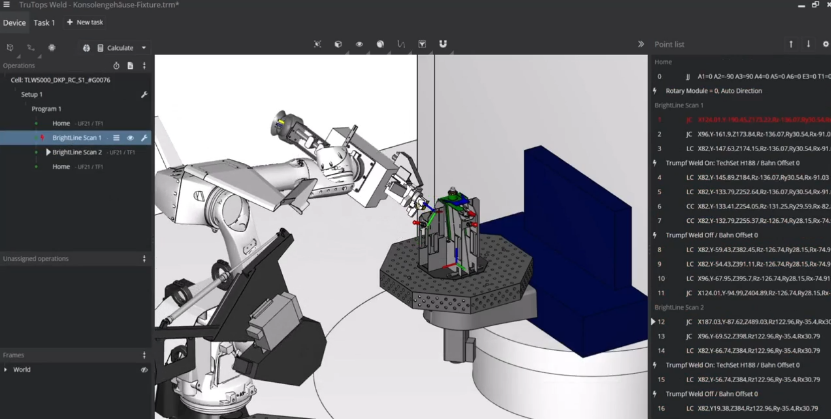
Task: Click the filter icon in viewport toolbar
Action: 422,44
